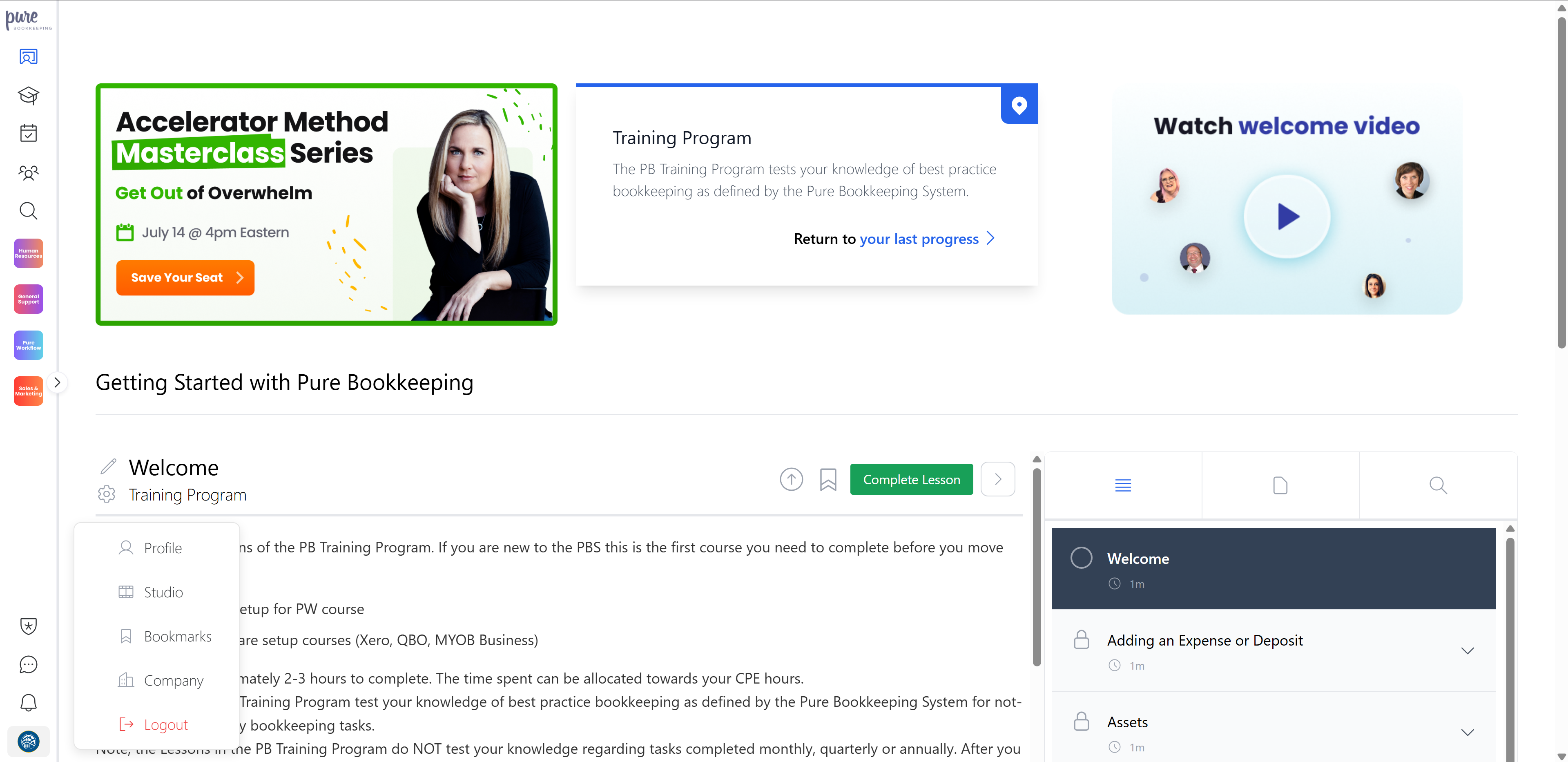The width and height of the screenshot is (1568, 762).
Task: Bookmark the Welcome lesson
Action: [x=828, y=479]
